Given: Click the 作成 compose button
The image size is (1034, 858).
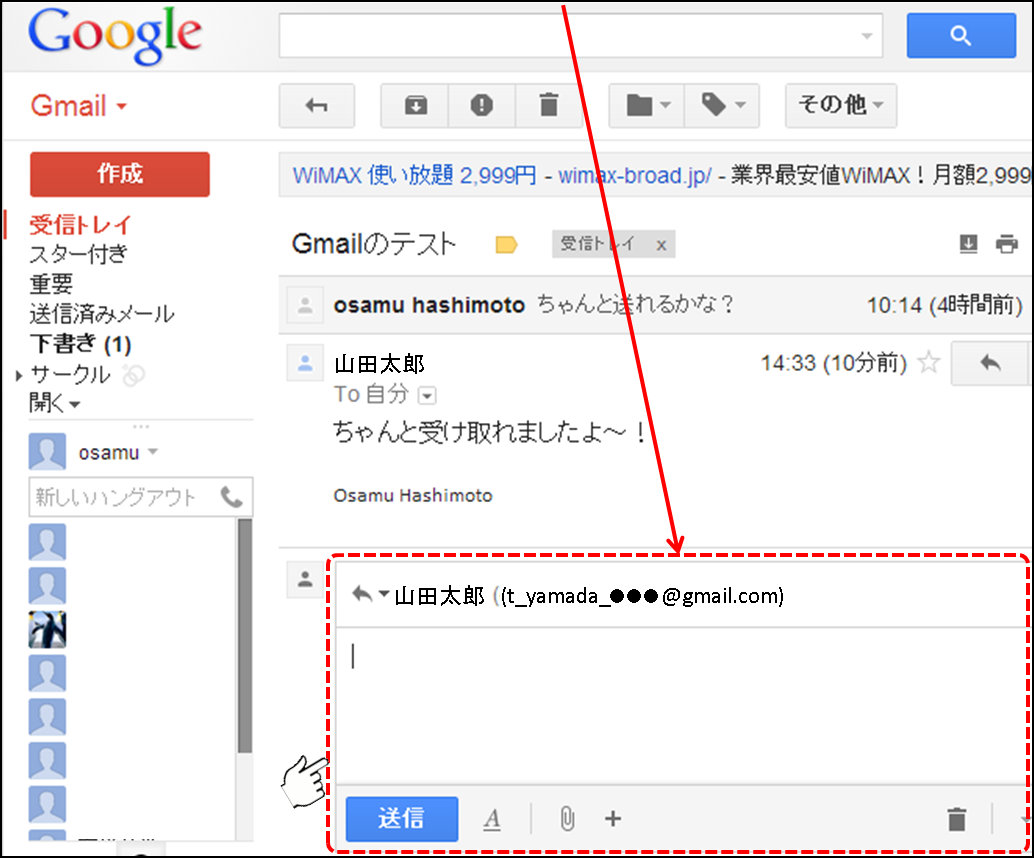Looking at the screenshot, I should point(120,174).
